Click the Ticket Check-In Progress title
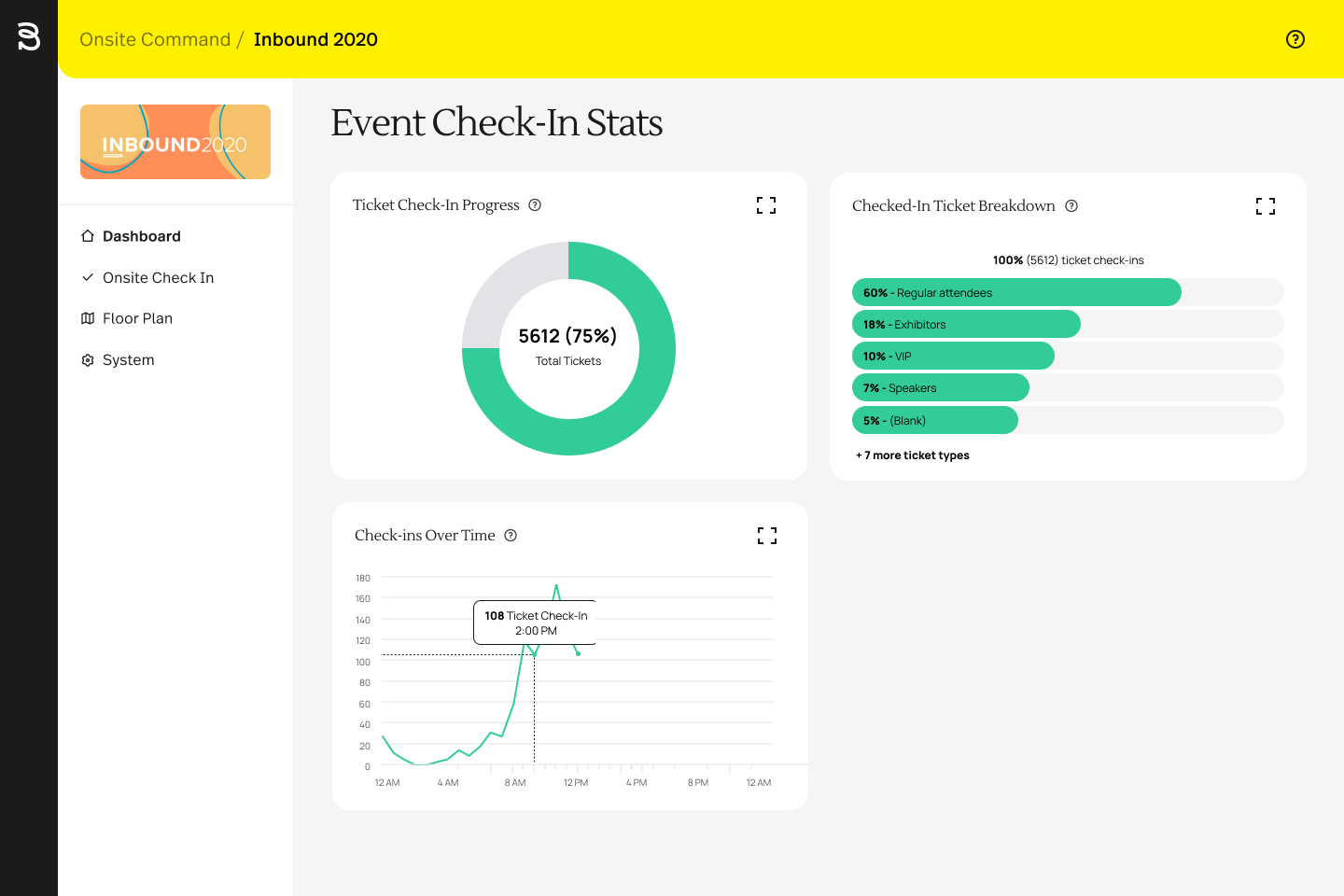1344x896 pixels. click(436, 205)
